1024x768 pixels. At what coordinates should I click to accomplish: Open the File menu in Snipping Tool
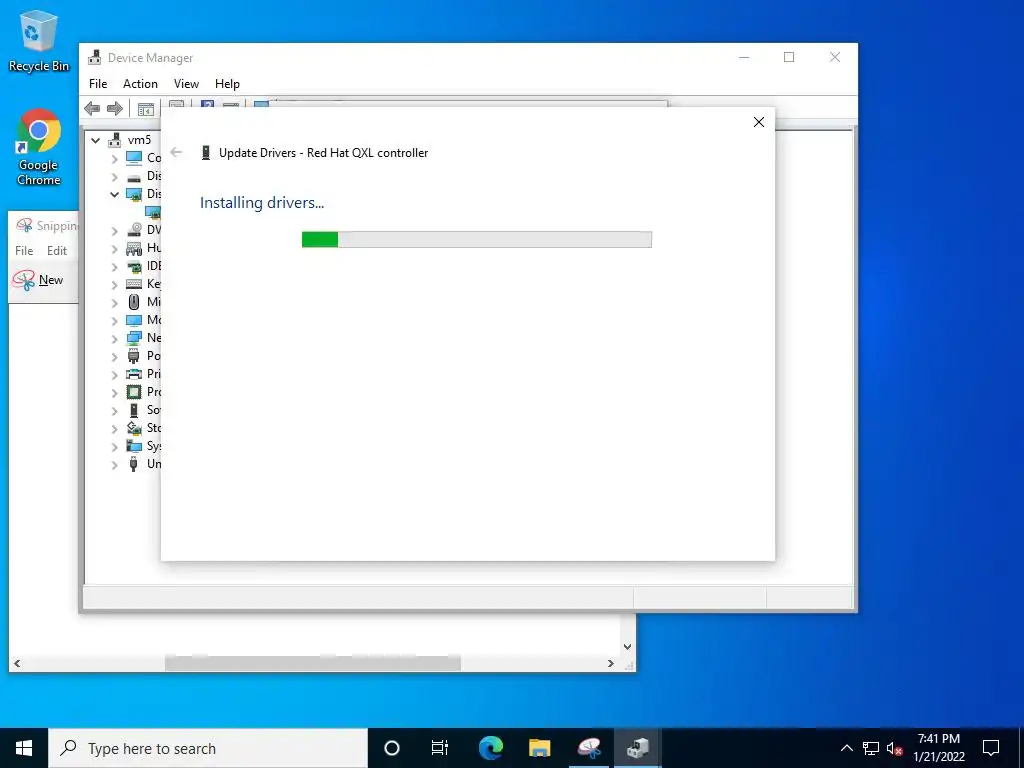pyautogui.click(x=24, y=251)
